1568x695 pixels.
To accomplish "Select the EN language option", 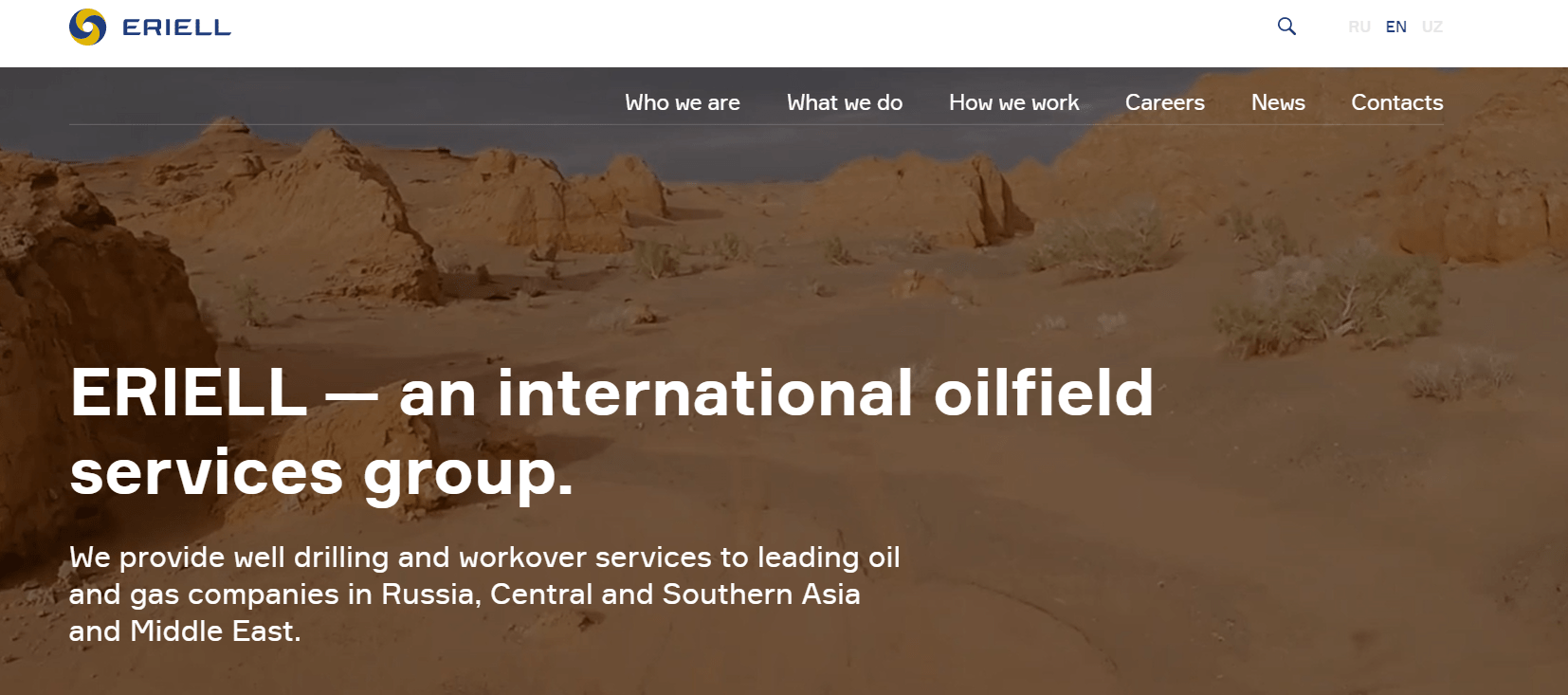I will click(x=1396, y=27).
